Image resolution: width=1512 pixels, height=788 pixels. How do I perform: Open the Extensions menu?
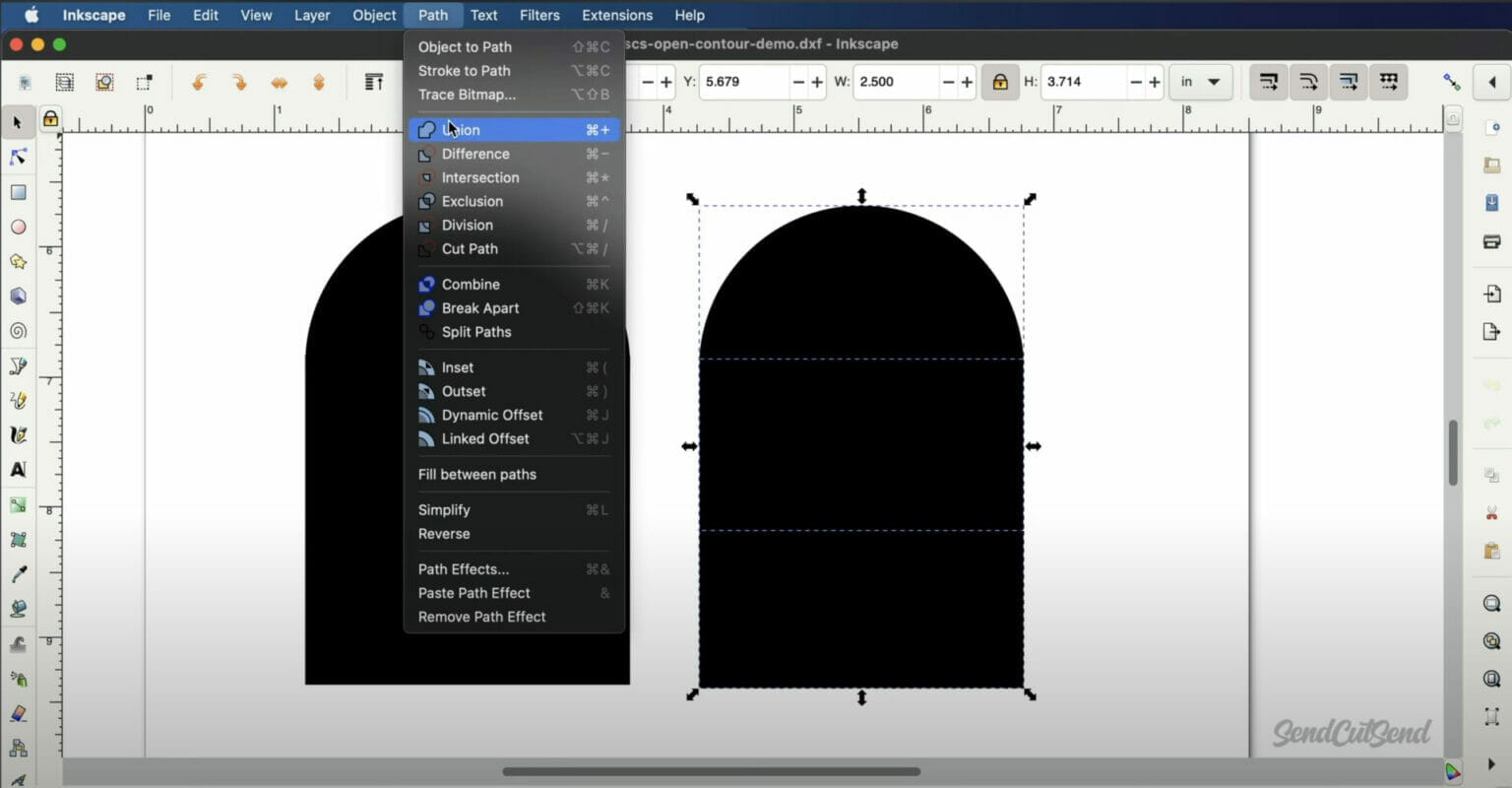coord(616,15)
